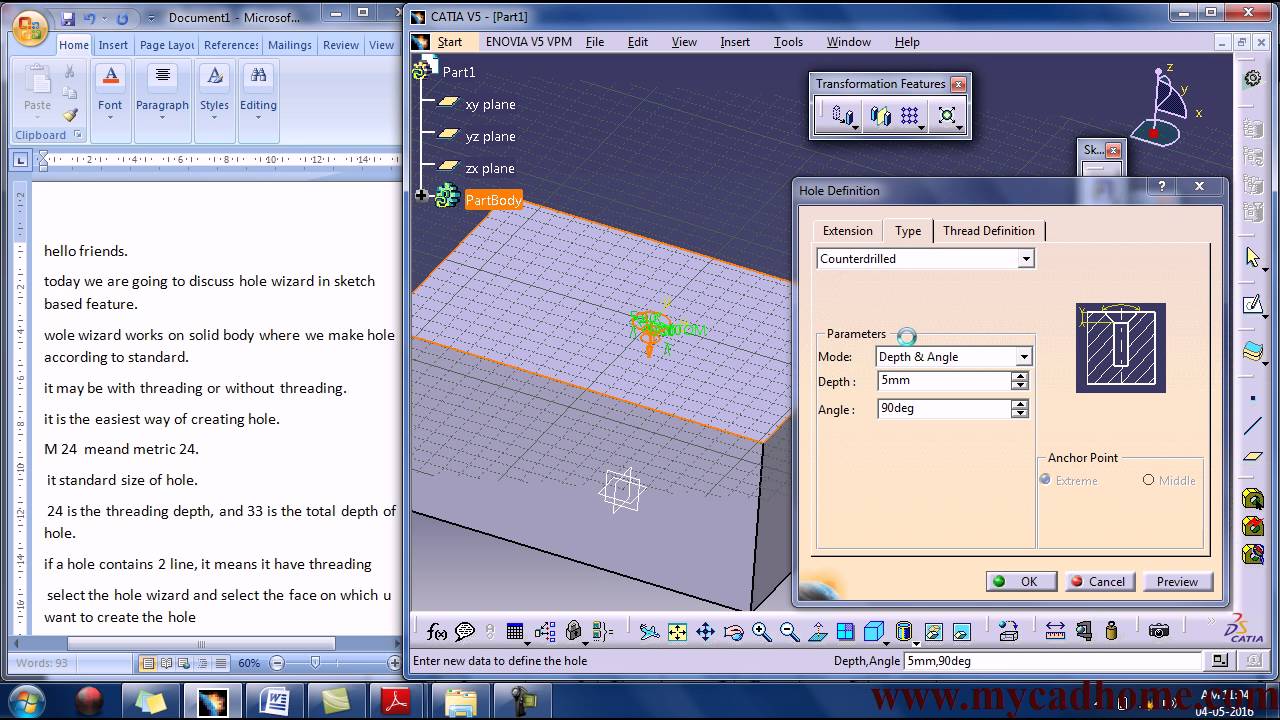The image size is (1280, 720).
Task: Click the Rectangular Pattern tool icon
Action: [x=909, y=116]
